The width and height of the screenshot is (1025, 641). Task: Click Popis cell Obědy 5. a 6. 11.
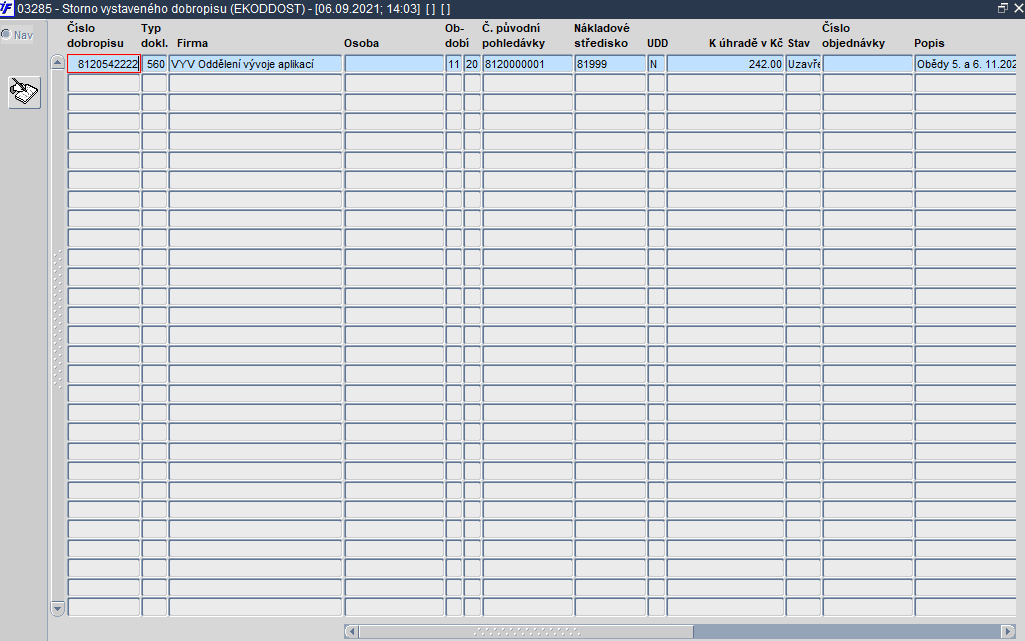(966, 64)
